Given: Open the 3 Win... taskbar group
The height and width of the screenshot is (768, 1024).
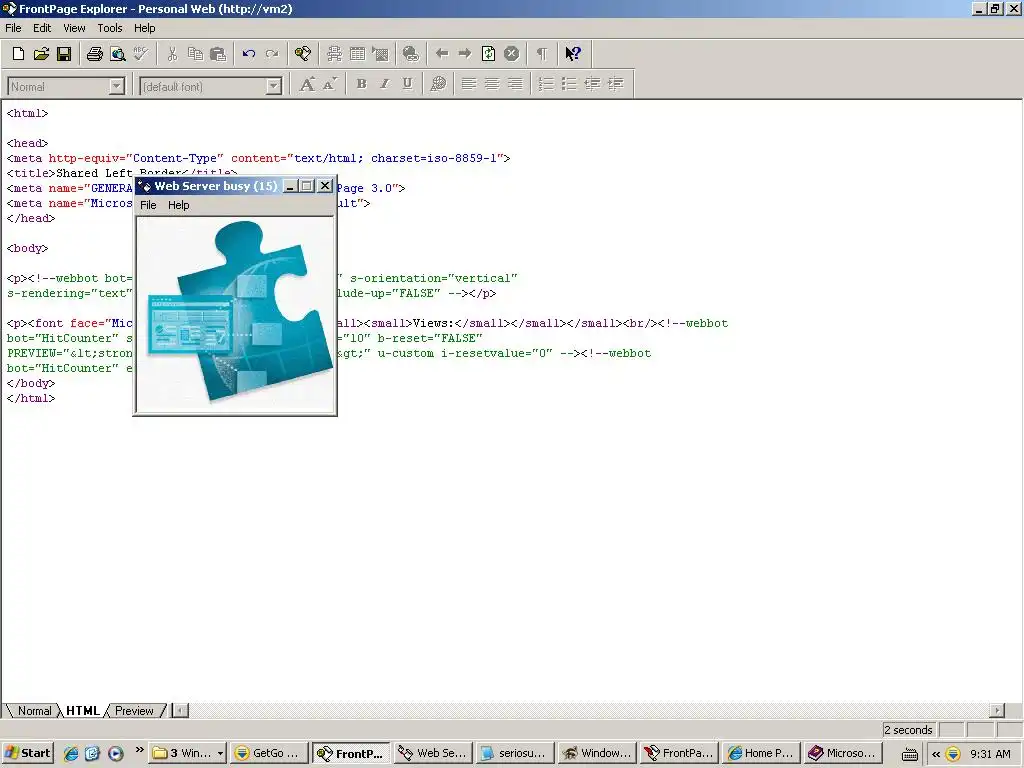Looking at the screenshot, I should 187,753.
